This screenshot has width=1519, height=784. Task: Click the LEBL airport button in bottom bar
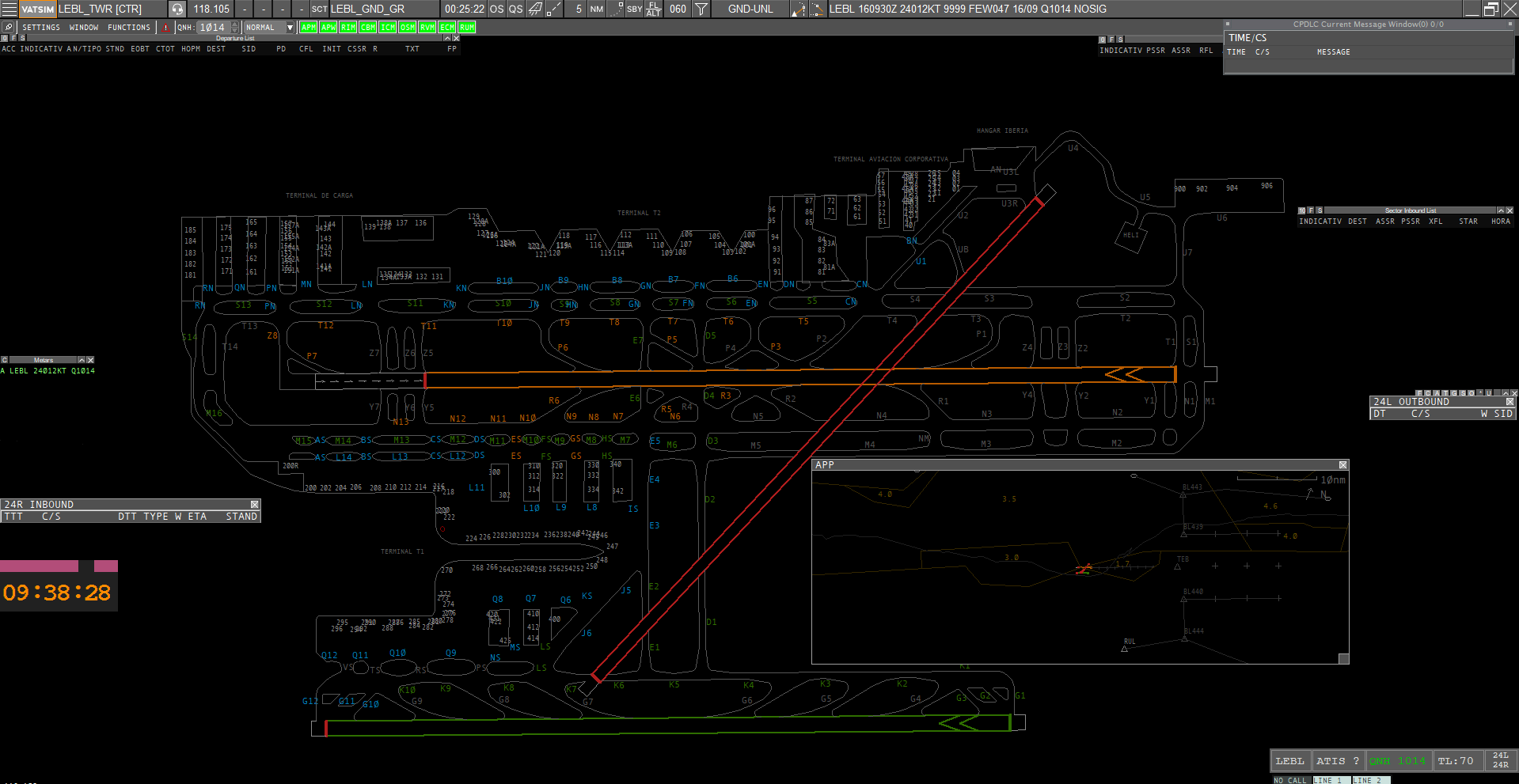point(1289,760)
